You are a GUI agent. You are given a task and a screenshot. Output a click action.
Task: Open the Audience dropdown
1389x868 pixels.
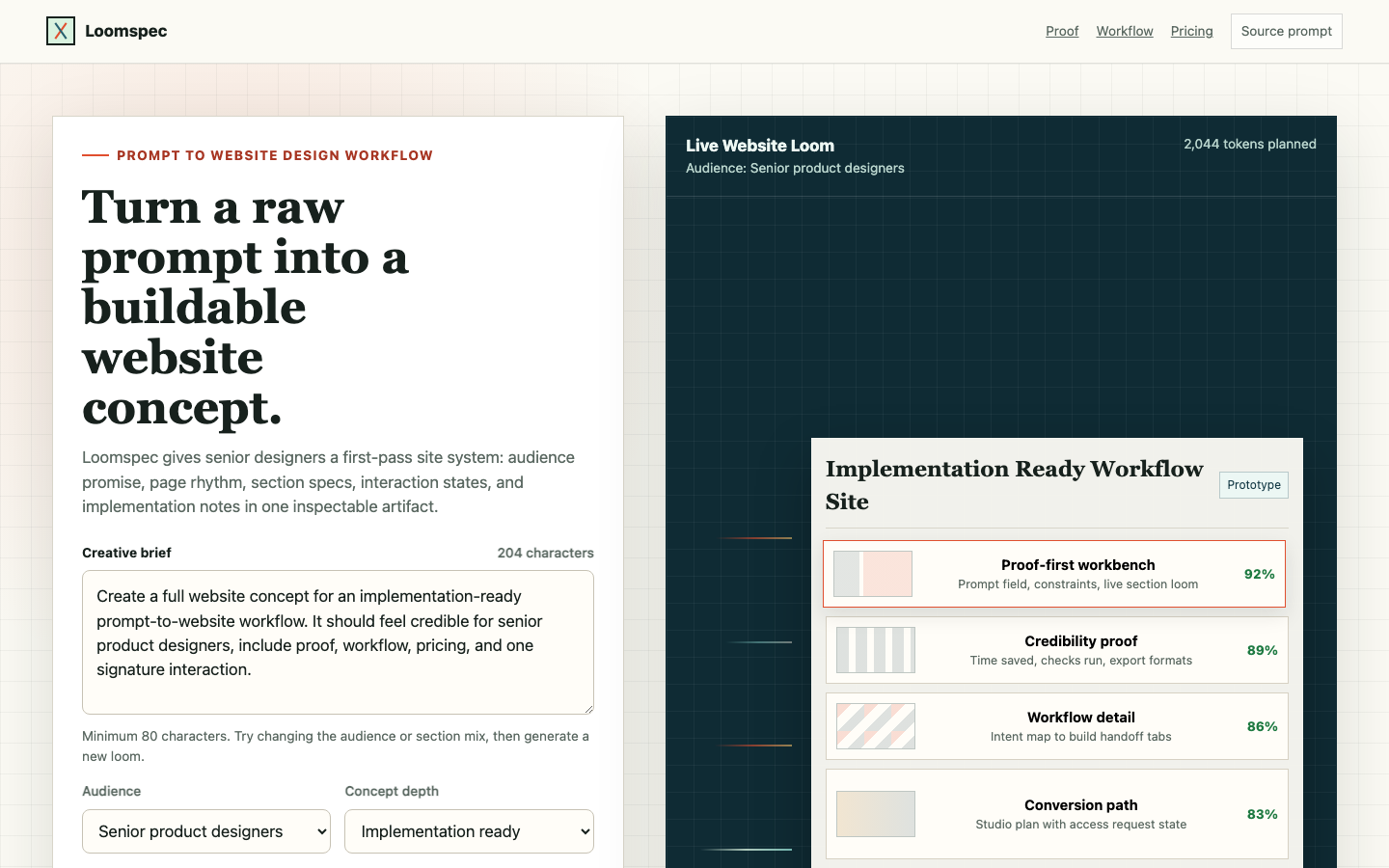(206, 831)
